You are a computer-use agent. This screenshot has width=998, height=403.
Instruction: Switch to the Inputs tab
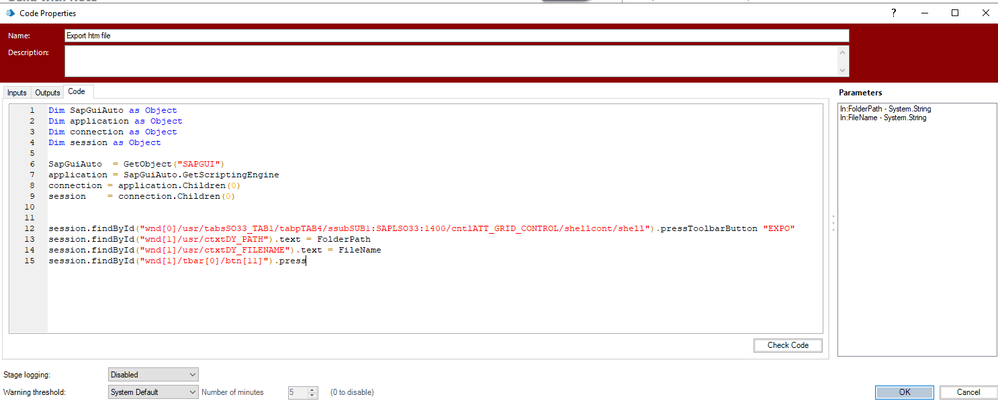coord(17,92)
